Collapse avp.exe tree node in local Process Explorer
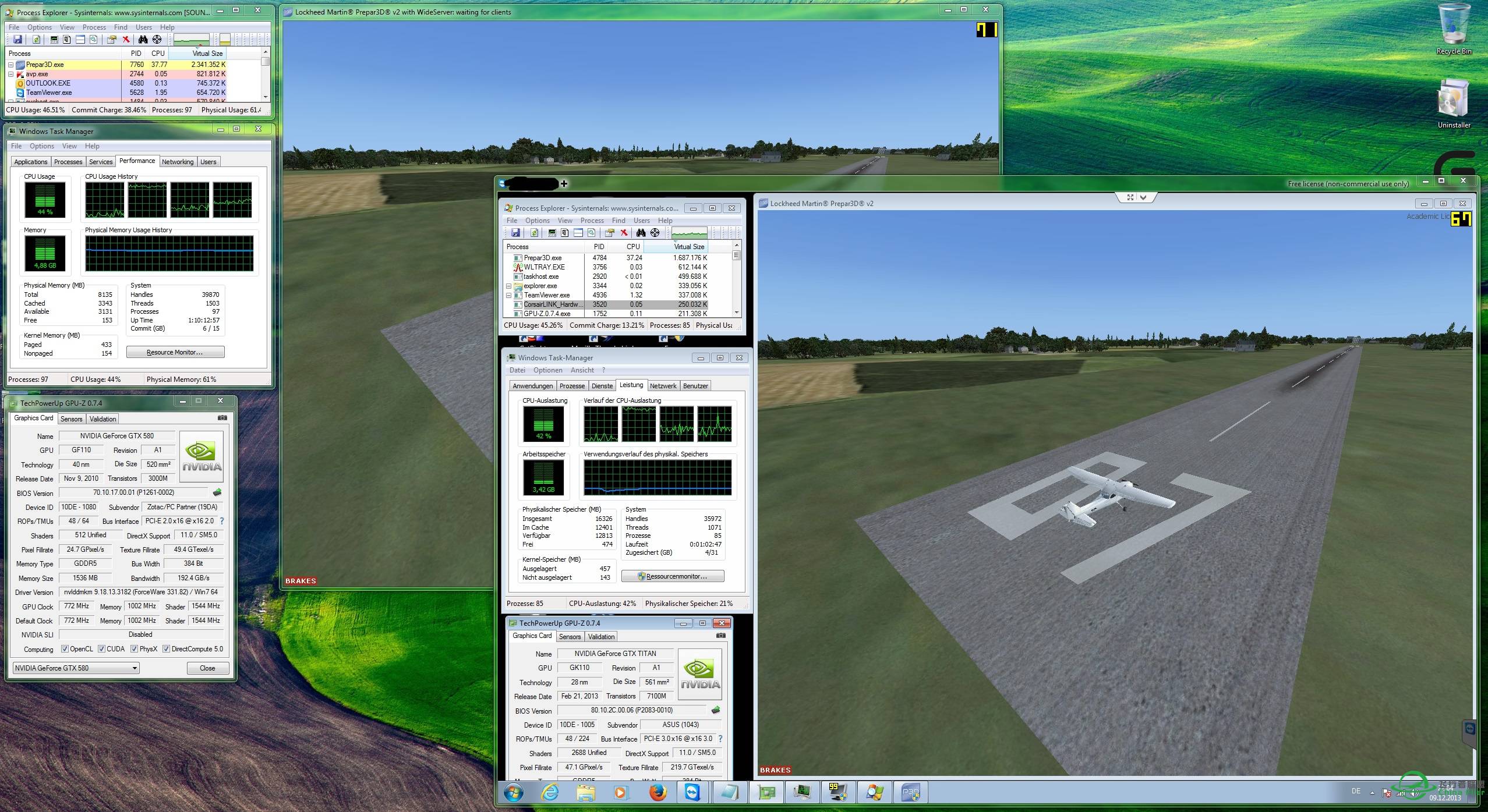 [10, 74]
